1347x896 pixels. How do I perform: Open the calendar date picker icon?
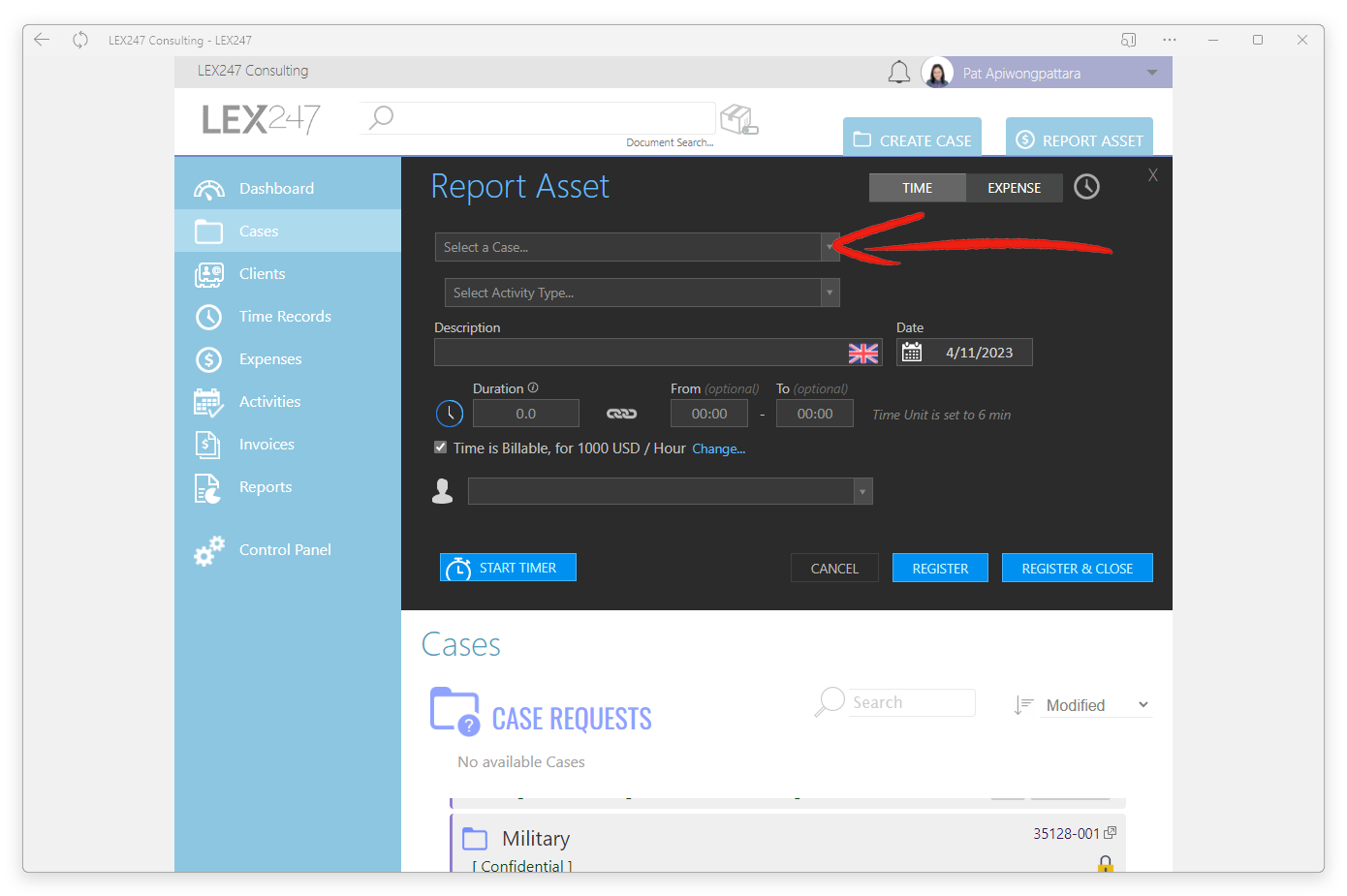tap(912, 353)
